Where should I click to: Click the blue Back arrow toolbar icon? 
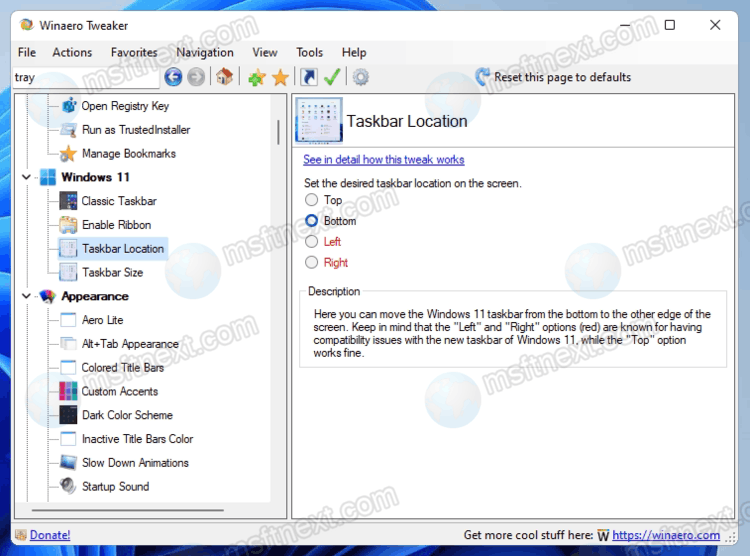173,77
